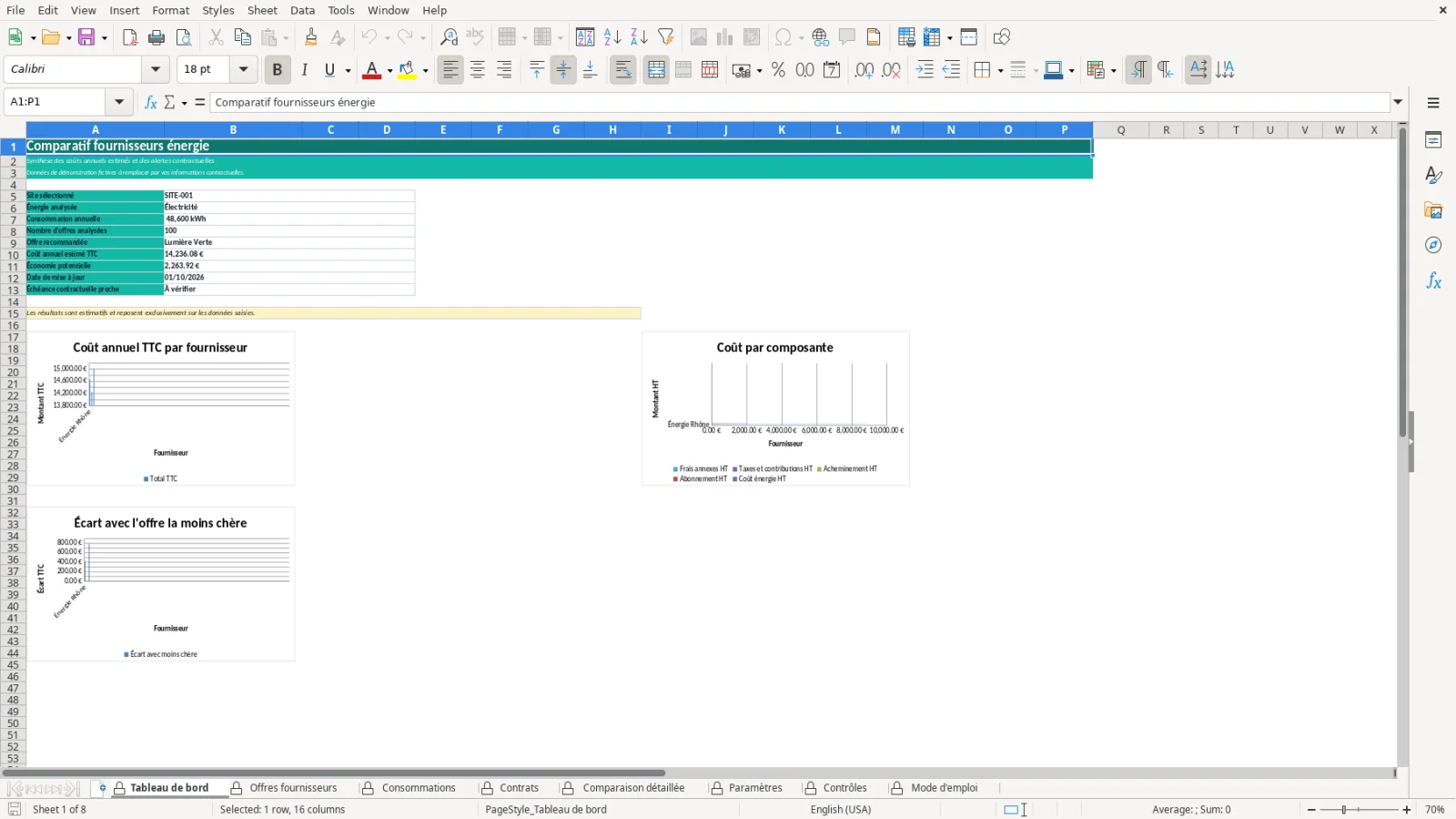Open background color dropdown arrow
The height and width of the screenshot is (819, 1456).
pos(425,71)
